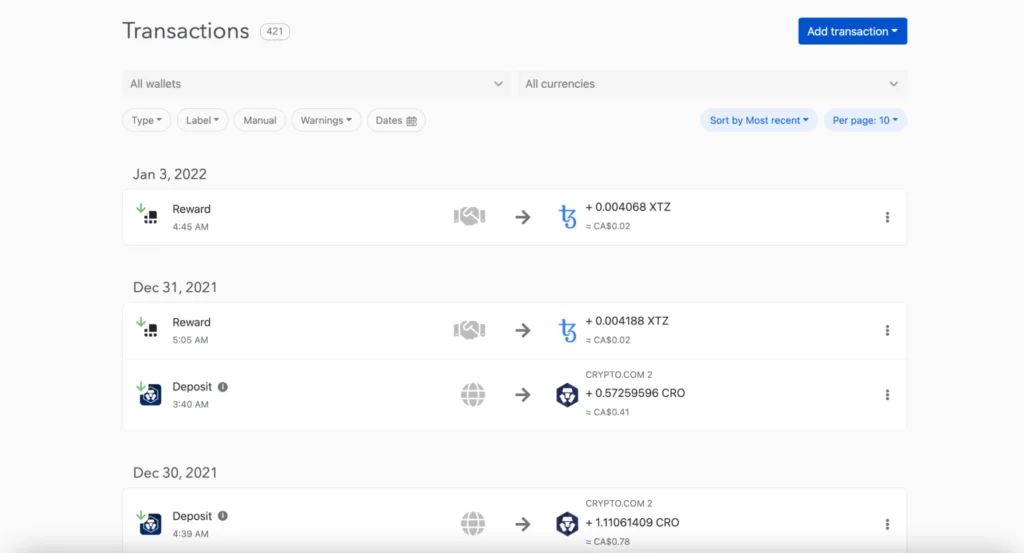Open the Label filter dropdown
Viewport: 1024px width, 553px height.
[x=202, y=120]
